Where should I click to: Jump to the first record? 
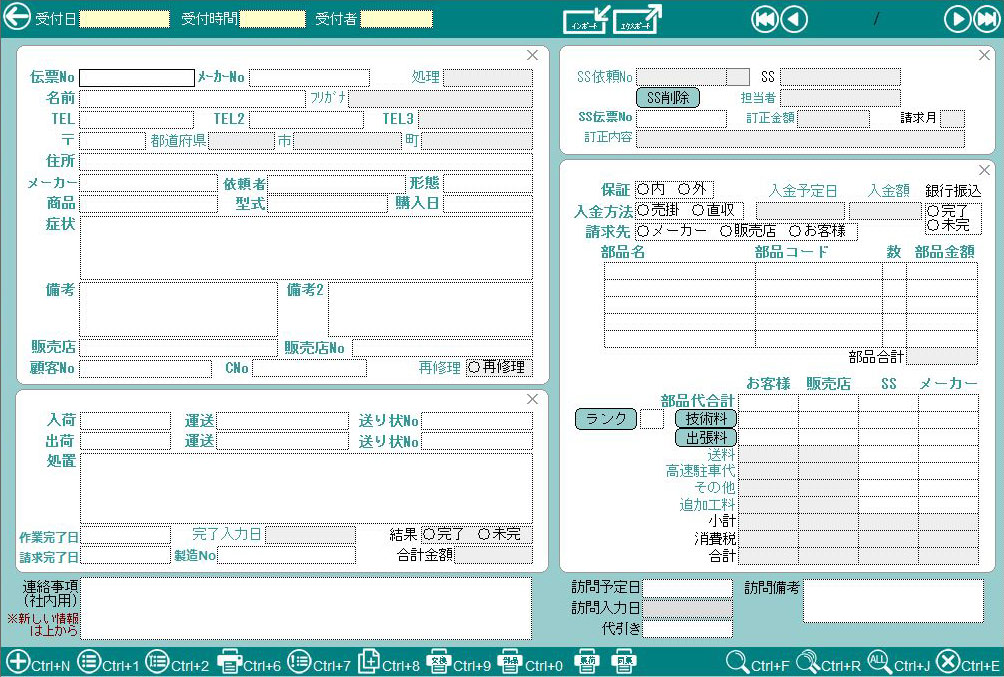[x=765, y=19]
